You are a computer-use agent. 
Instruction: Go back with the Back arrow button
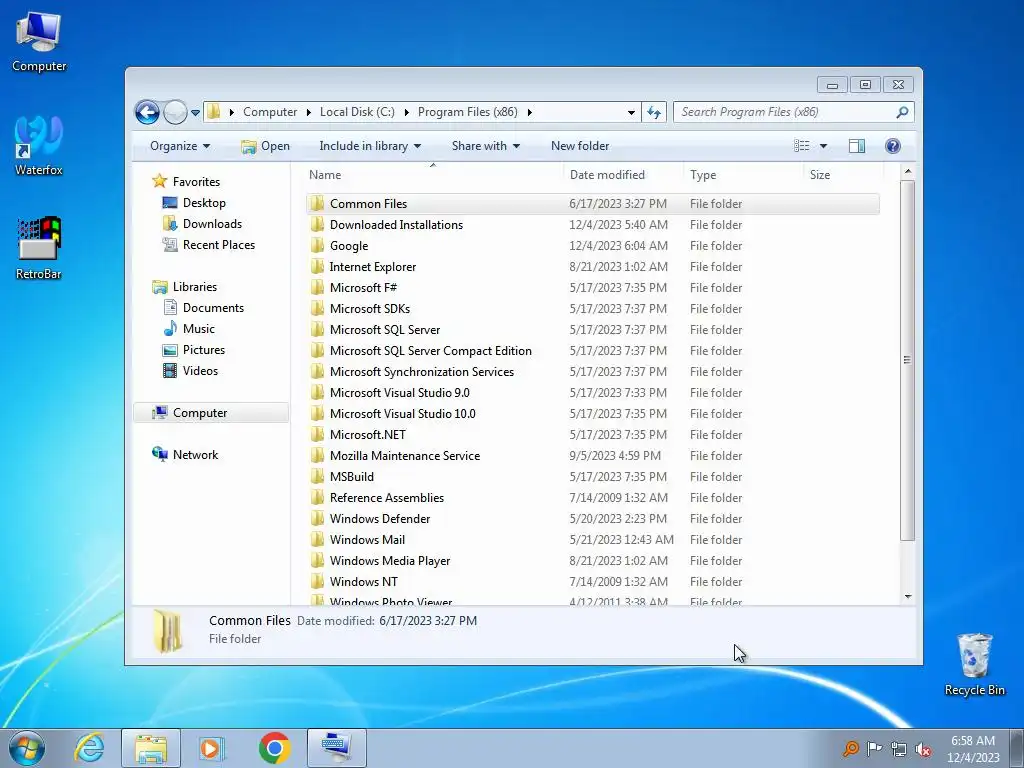148,112
